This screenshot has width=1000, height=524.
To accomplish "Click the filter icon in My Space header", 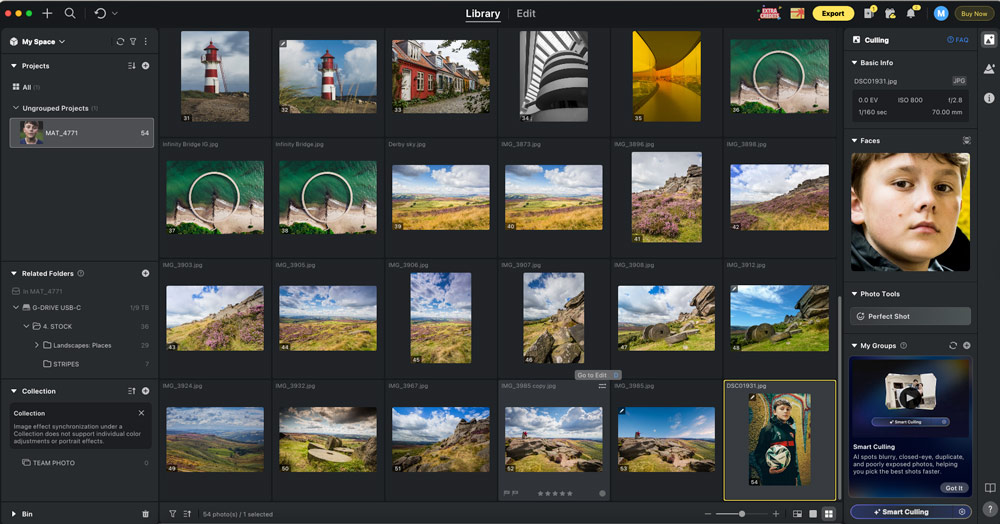I will pos(133,41).
